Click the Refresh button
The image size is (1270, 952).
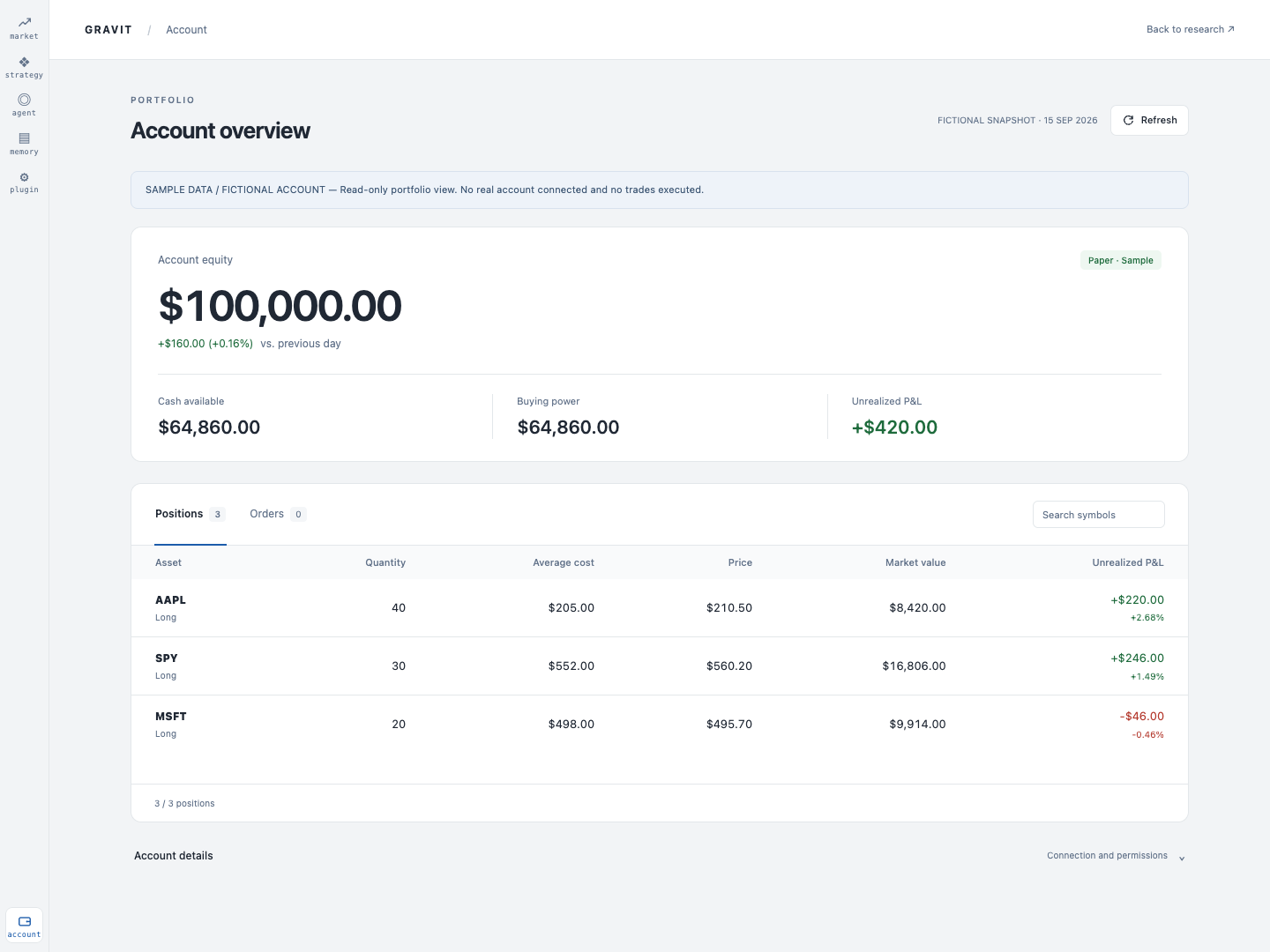1149,121
